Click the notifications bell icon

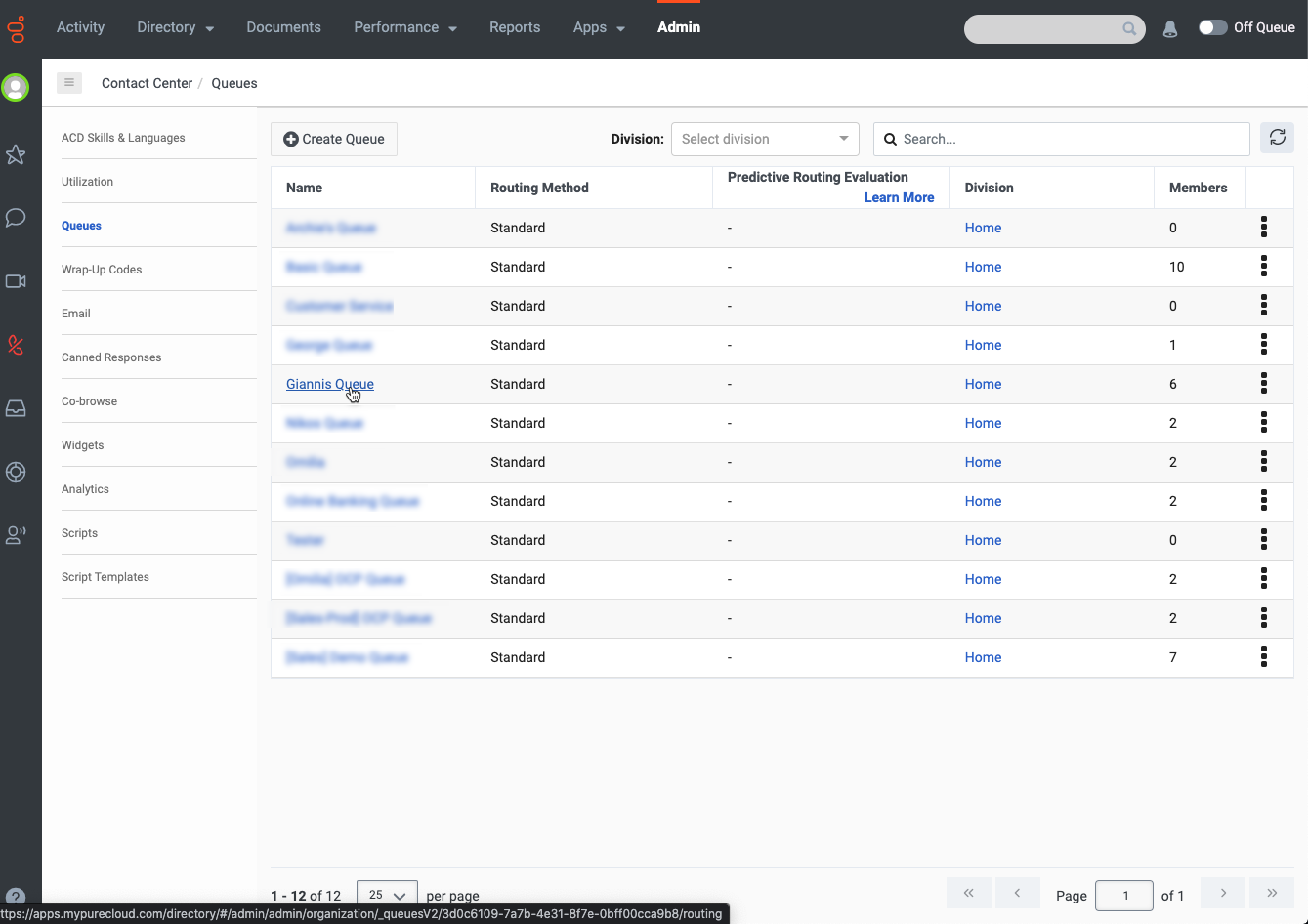pos(1170,29)
